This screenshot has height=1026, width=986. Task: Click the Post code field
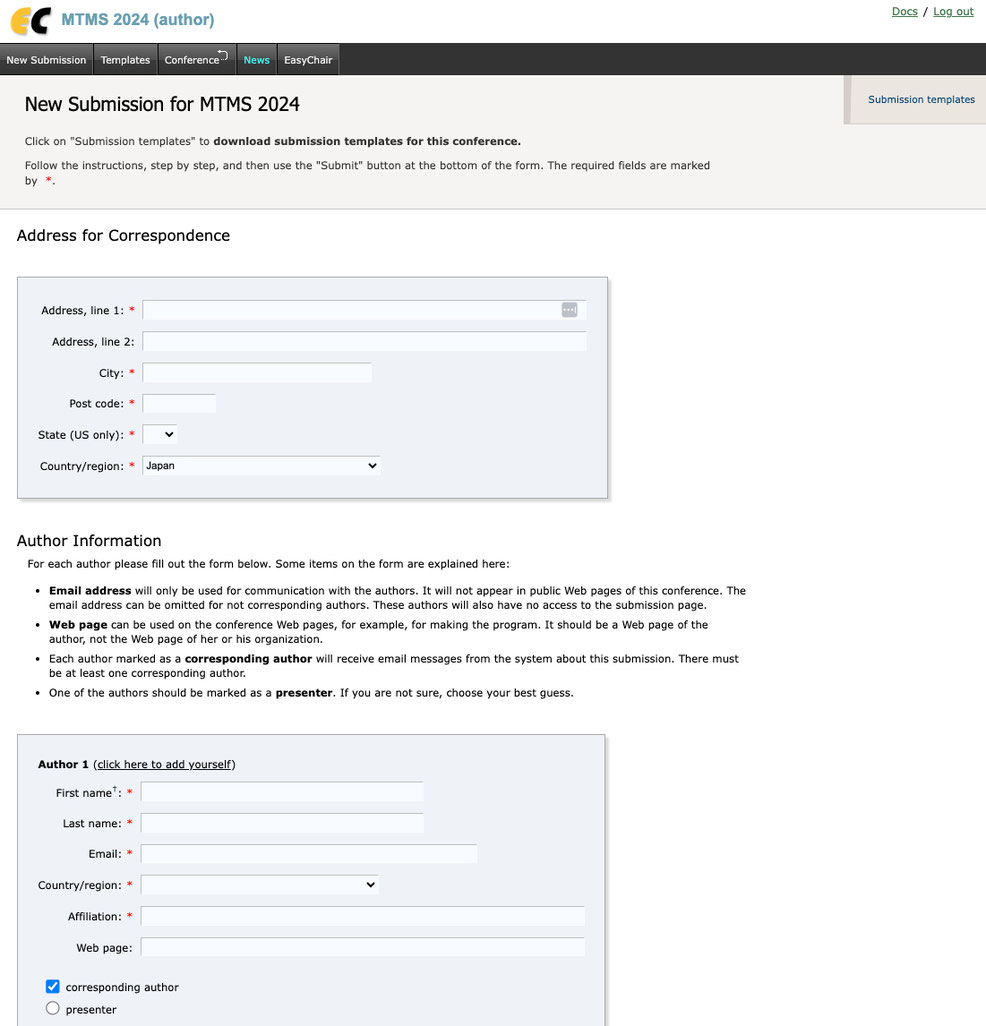[x=179, y=404]
